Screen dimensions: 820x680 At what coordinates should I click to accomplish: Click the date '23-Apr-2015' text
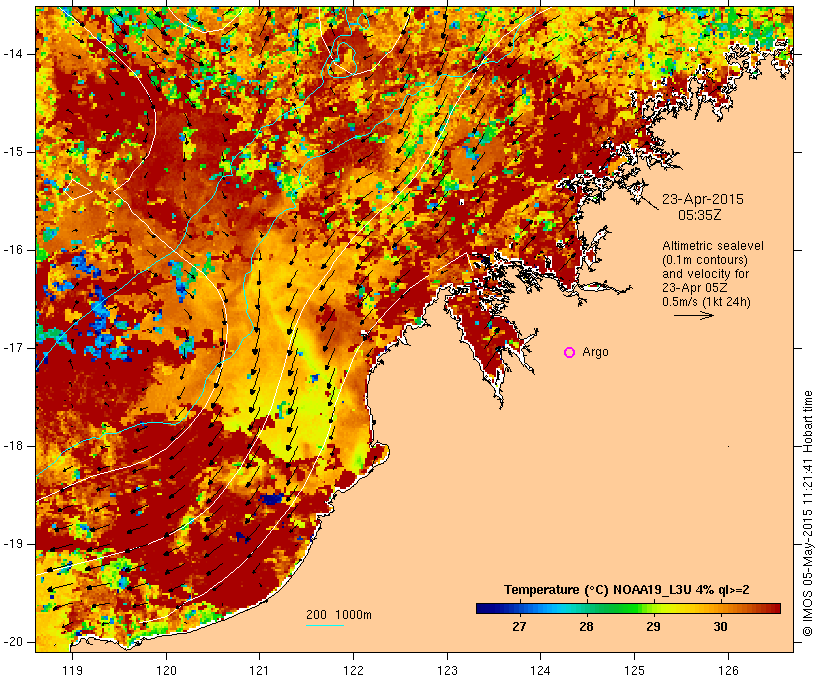[x=703, y=199]
